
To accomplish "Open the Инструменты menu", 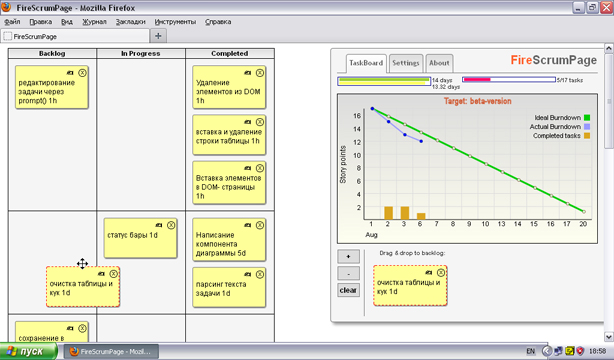I will coord(175,22).
